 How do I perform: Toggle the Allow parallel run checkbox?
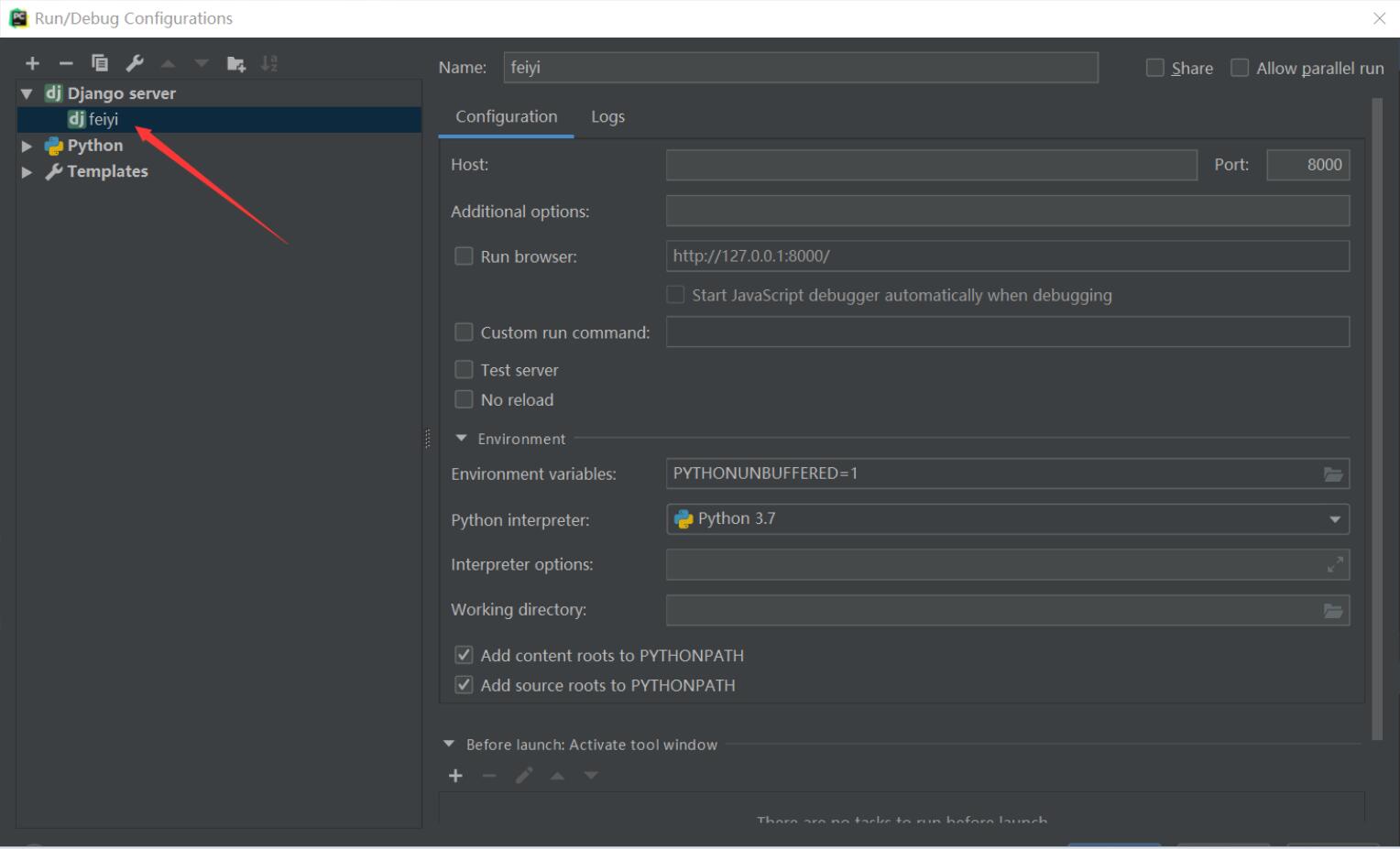point(1240,68)
